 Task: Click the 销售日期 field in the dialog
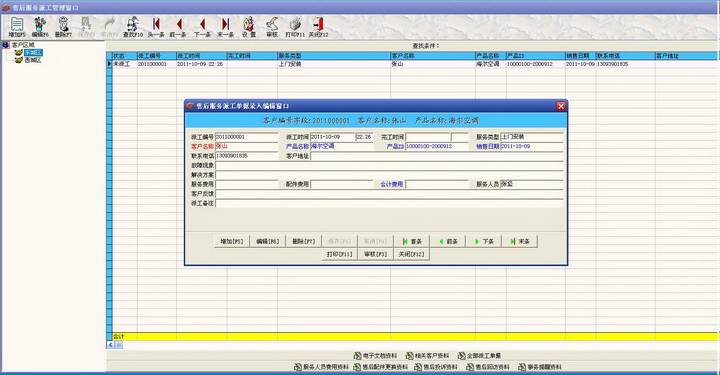(x=532, y=146)
